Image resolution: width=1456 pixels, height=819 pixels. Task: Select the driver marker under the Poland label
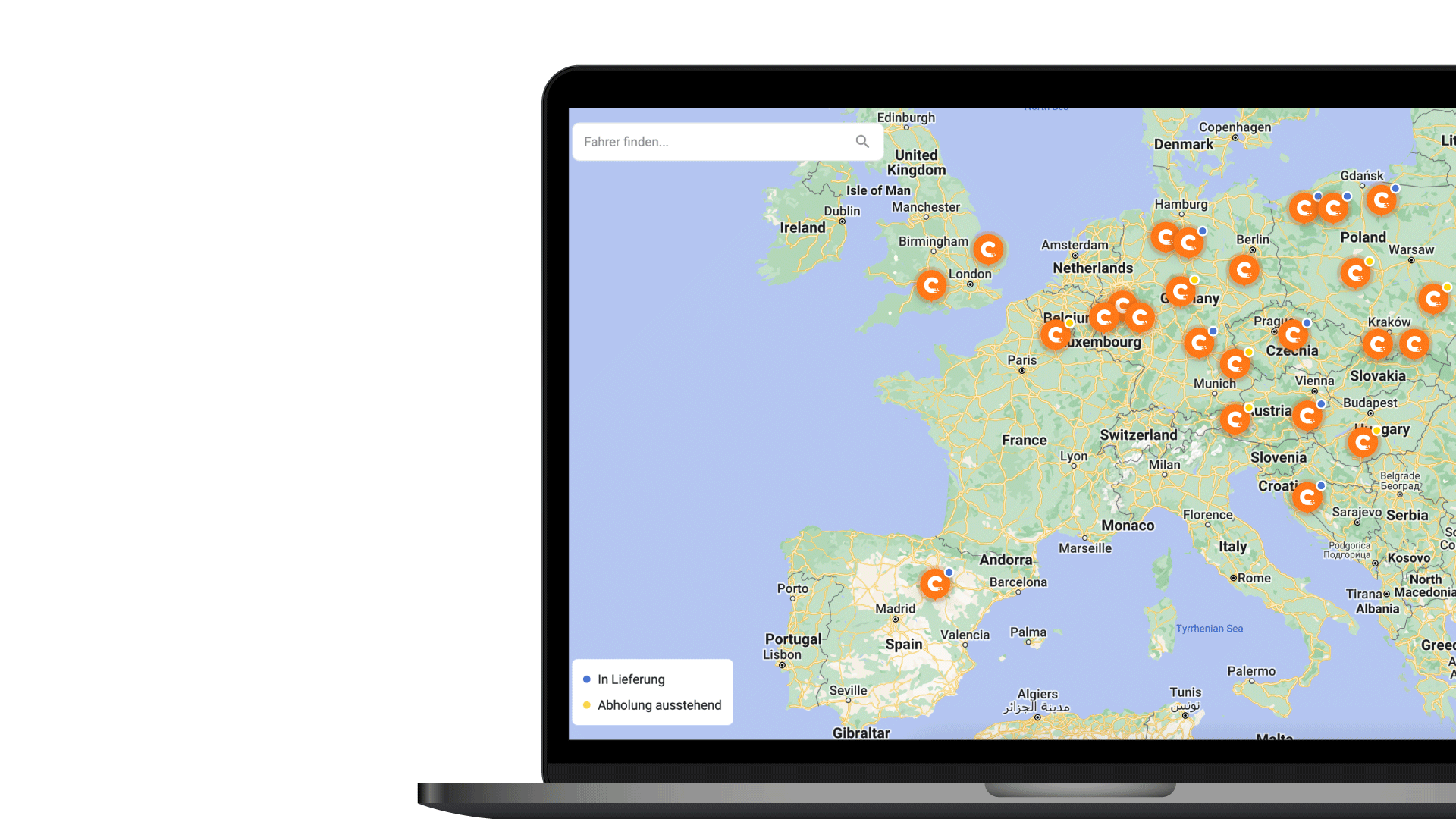[x=1356, y=272]
